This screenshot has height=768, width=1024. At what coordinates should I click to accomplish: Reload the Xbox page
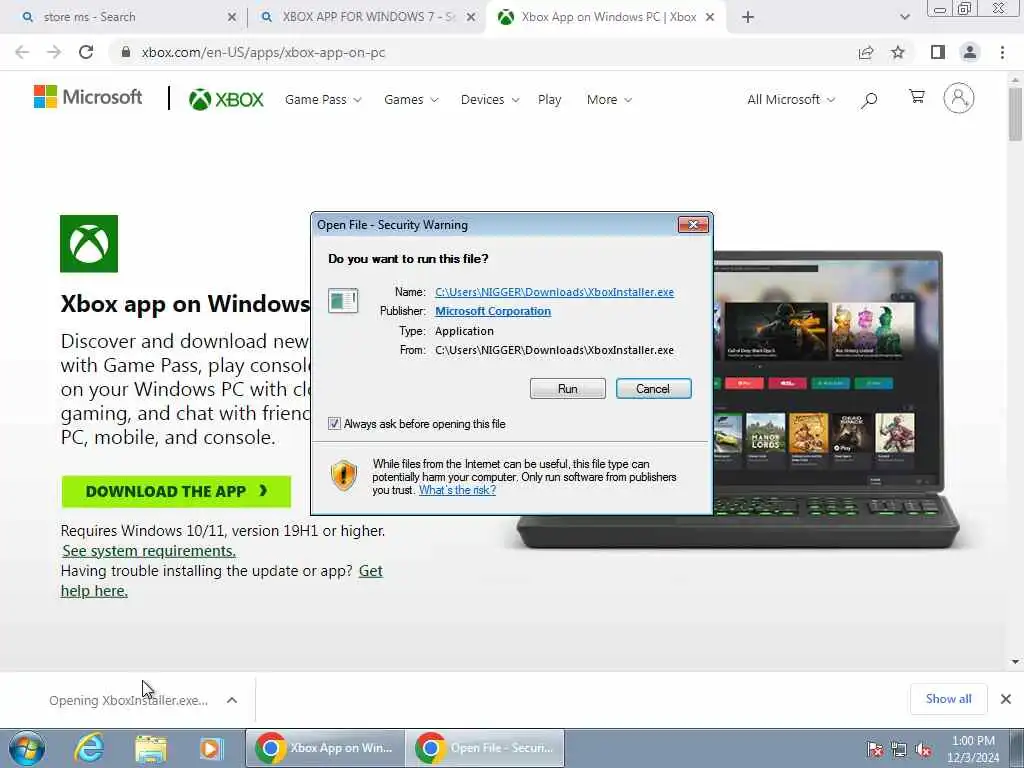tap(86, 52)
